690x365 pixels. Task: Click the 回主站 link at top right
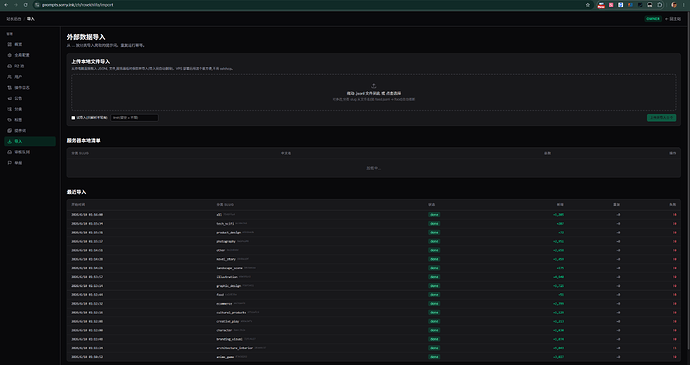click(x=673, y=19)
